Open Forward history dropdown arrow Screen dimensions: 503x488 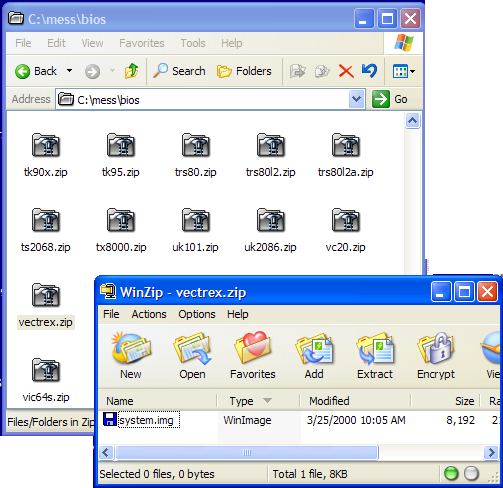coord(112,71)
